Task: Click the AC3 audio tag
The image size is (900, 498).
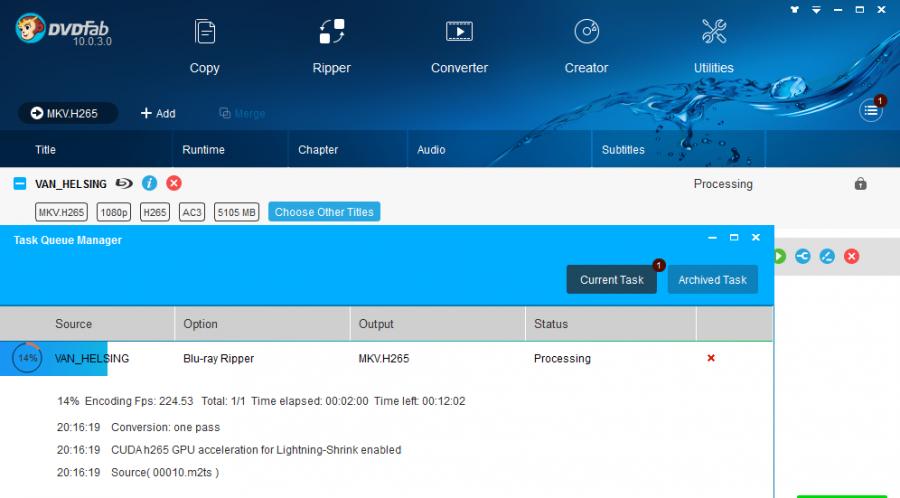Action: pyautogui.click(x=192, y=212)
